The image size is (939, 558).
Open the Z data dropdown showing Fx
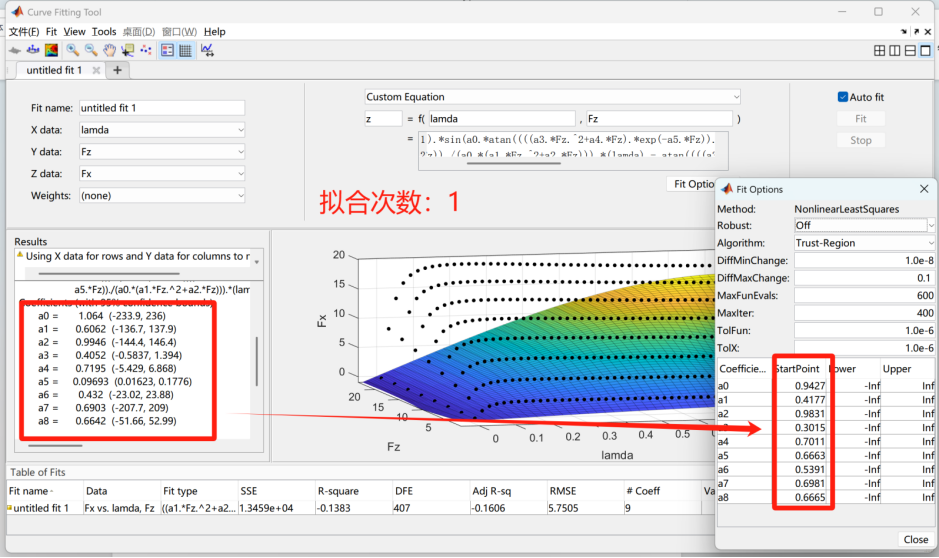coord(162,174)
